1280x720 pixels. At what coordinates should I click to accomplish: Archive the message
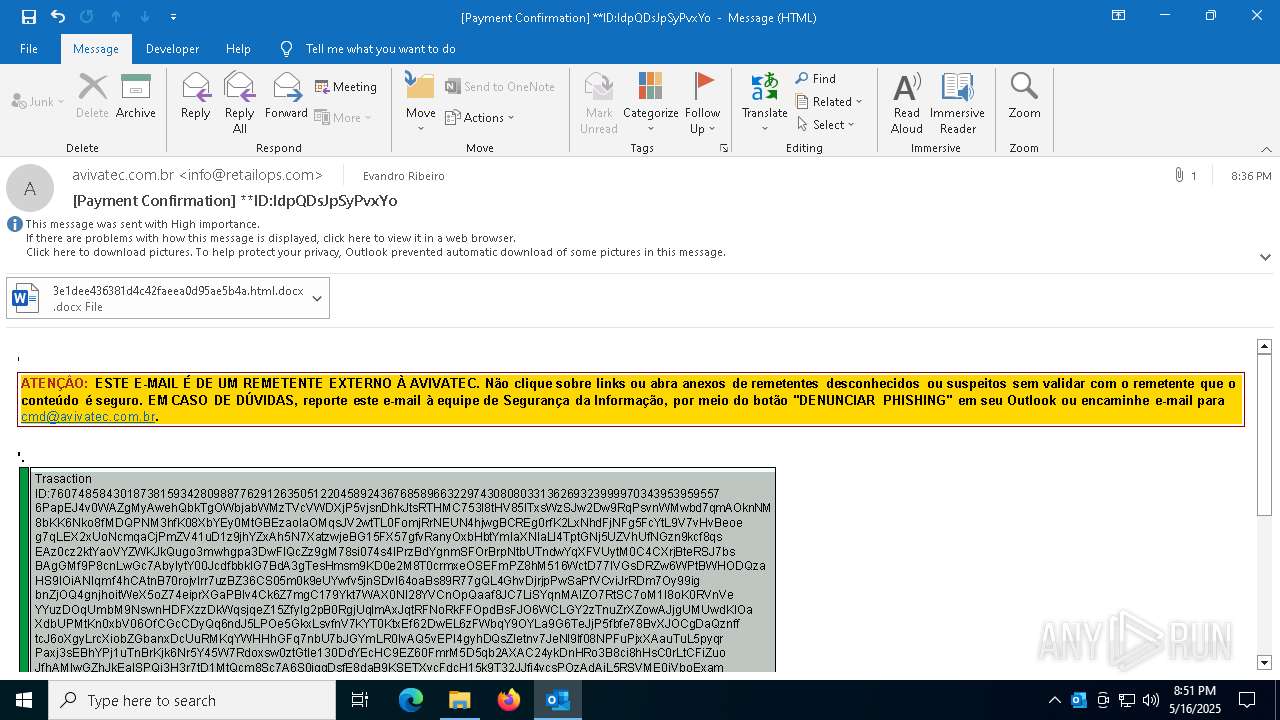(x=136, y=96)
